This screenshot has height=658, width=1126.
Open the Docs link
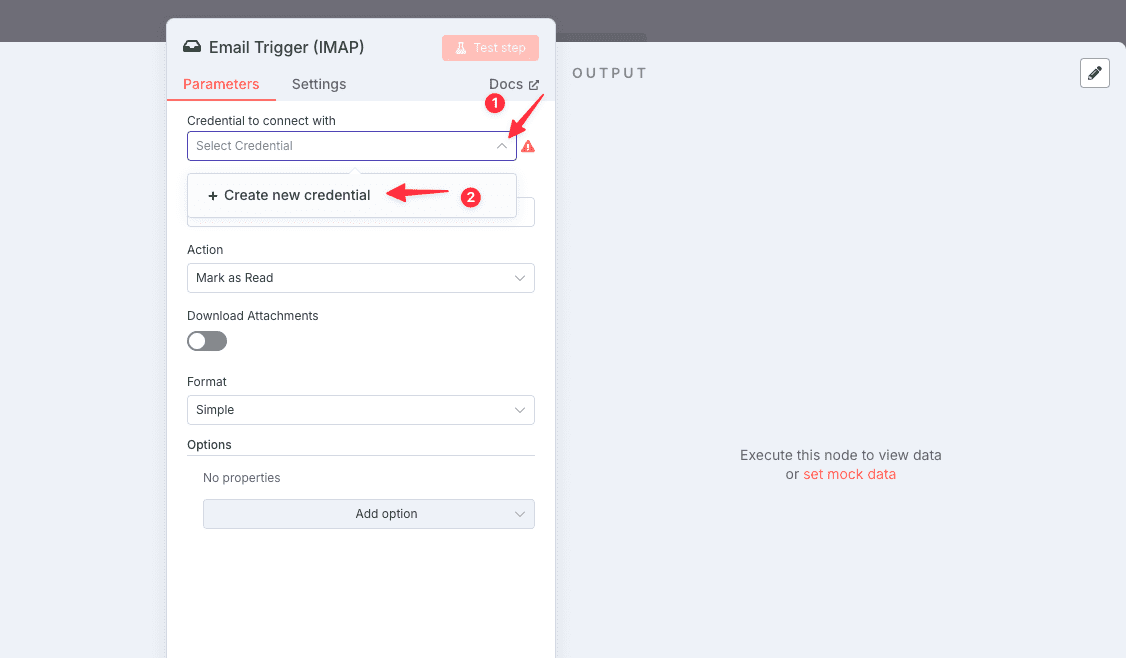(x=506, y=84)
